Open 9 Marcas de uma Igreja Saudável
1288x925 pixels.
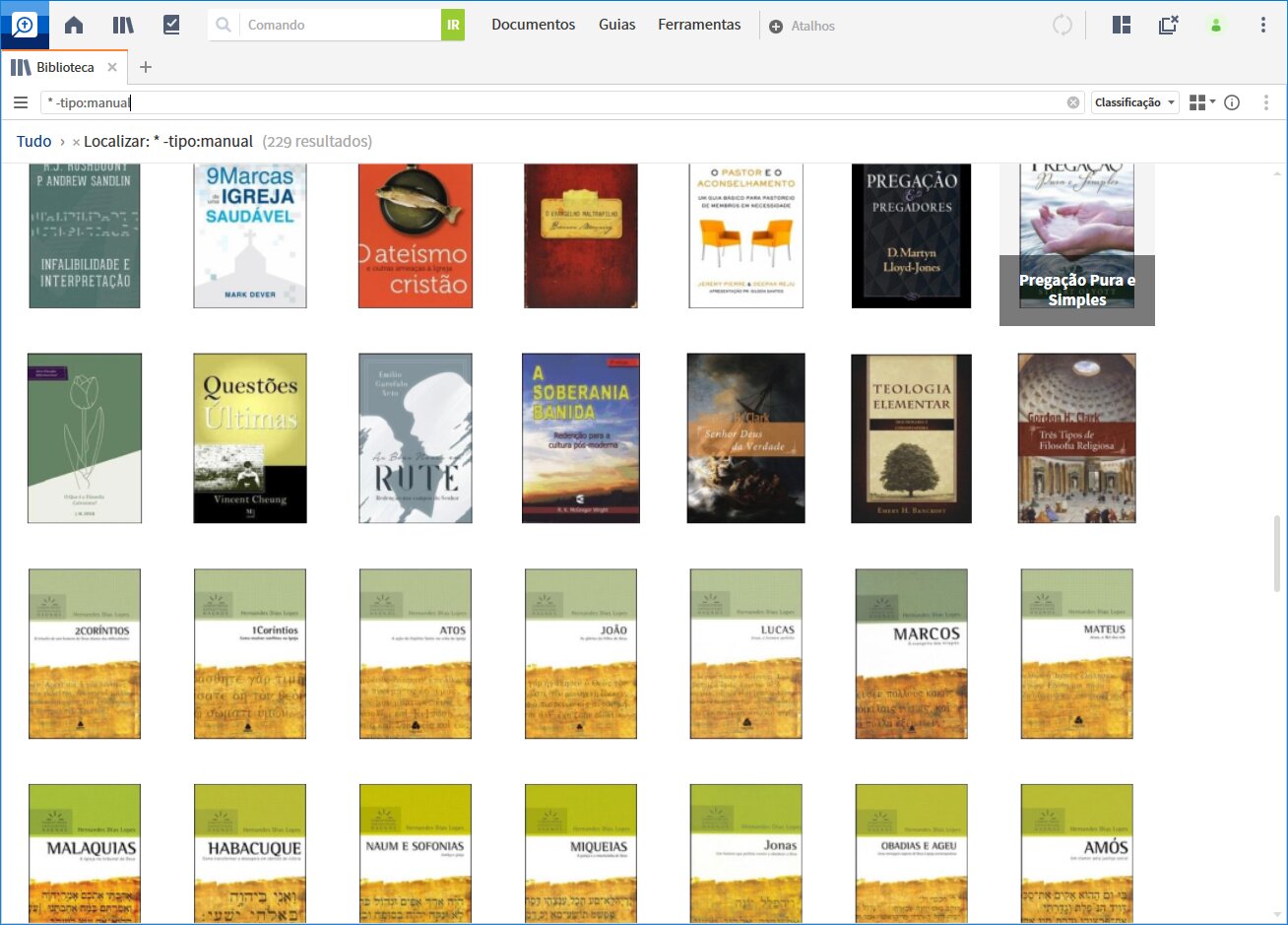pos(250,236)
